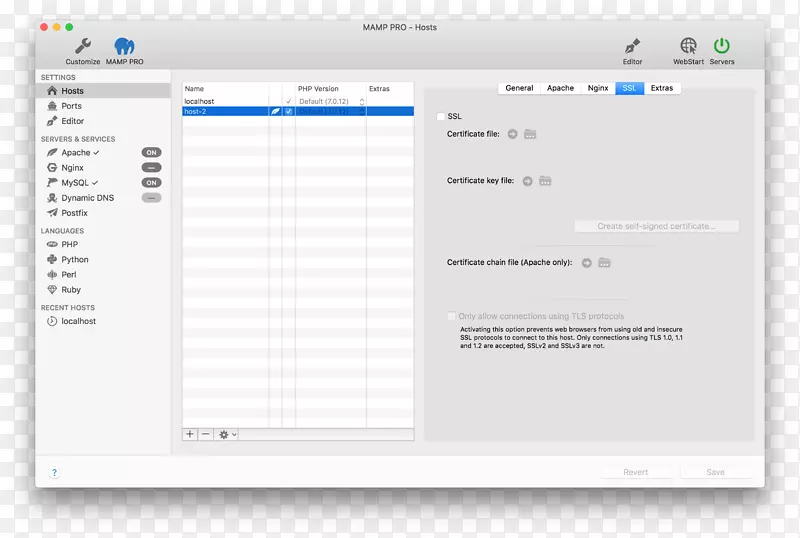Image resolution: width=800 pixels, height=538 pixels.
Task: Toggle the MySQL ON switch
Action: (151, 183)
